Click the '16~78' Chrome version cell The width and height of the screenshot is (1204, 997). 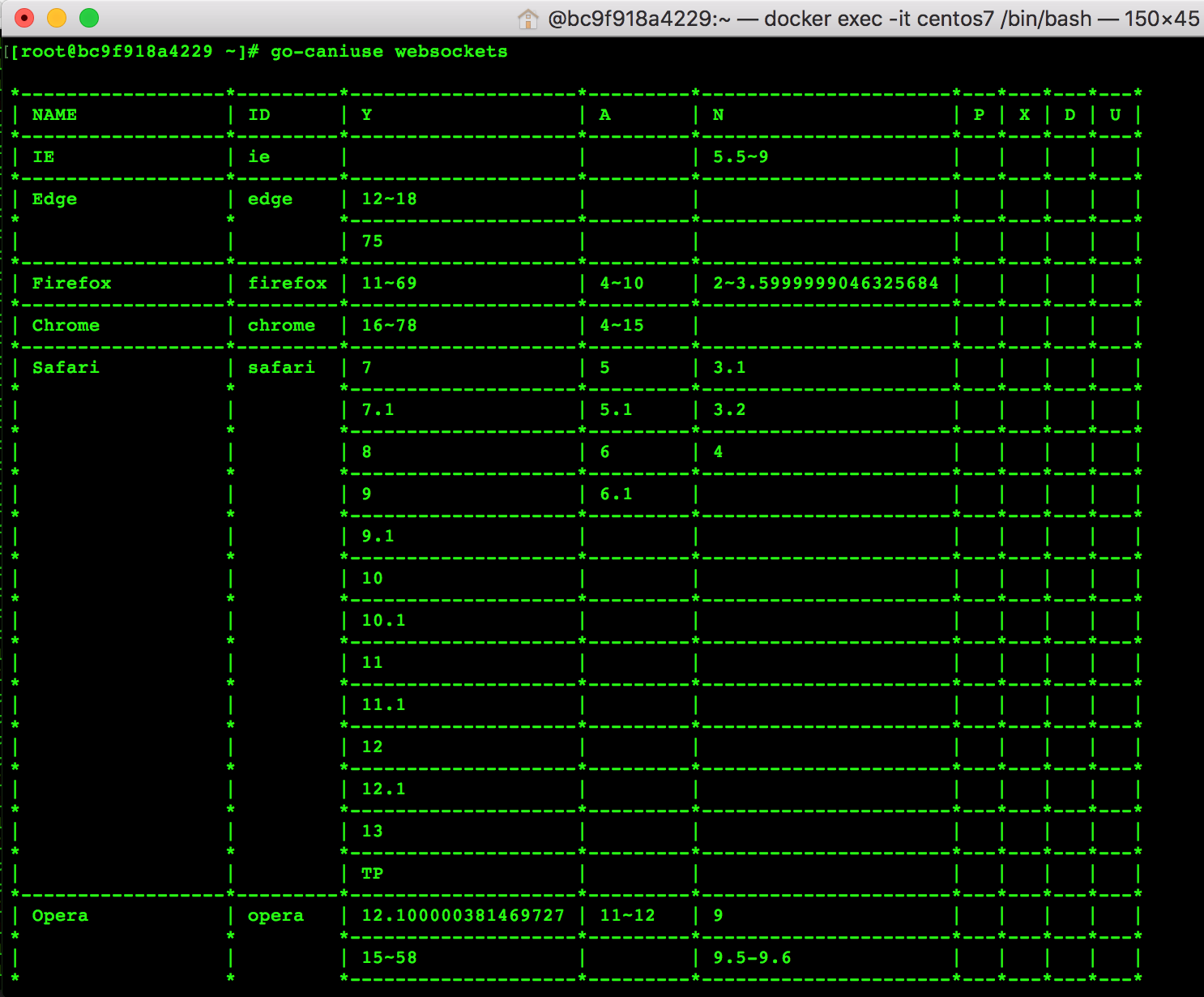[x=389, y=325]
